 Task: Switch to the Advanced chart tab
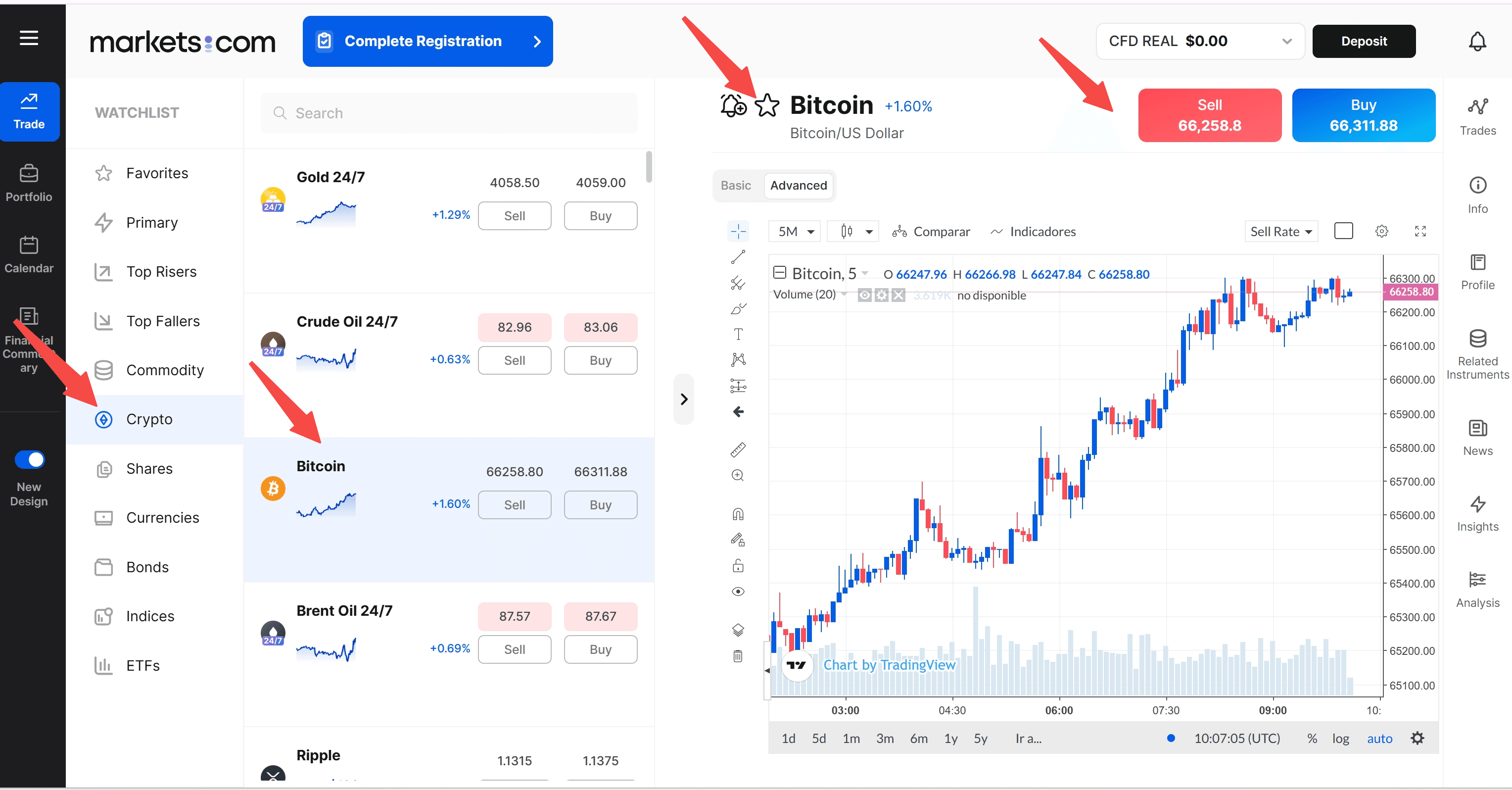(x=798, y=185)
